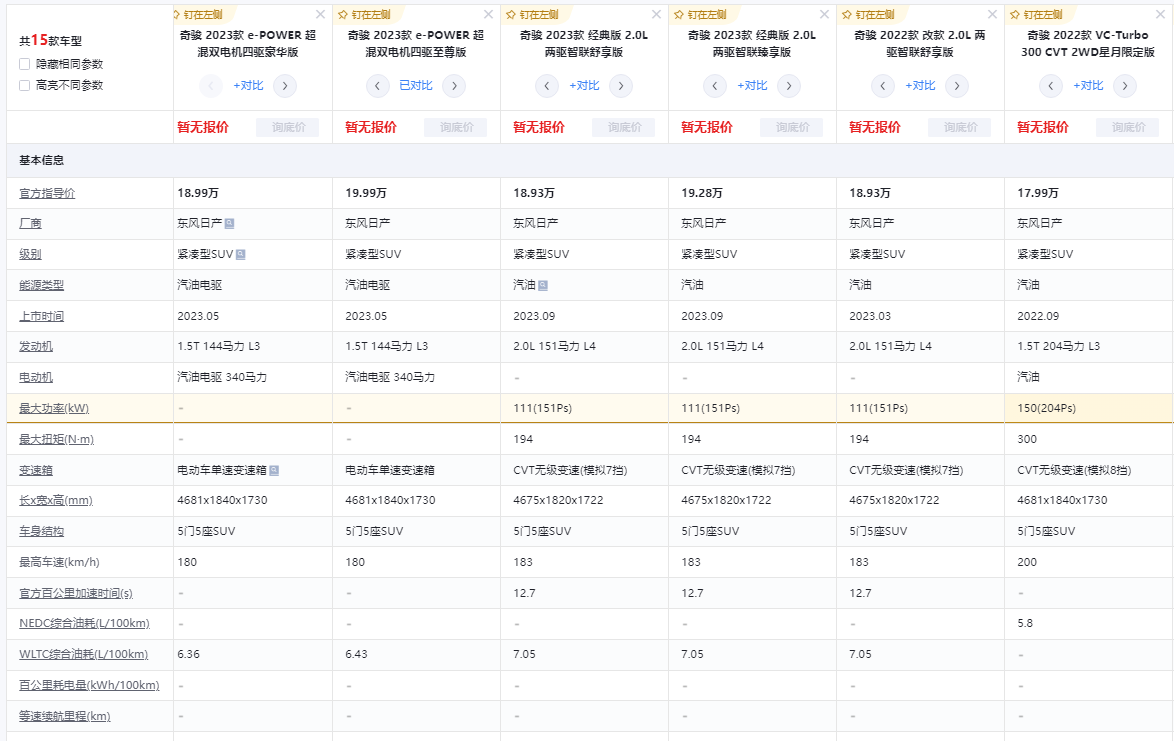
Task: Move the 经典版 智联臻享版 column left with its arrow
Action: [715, 86]
